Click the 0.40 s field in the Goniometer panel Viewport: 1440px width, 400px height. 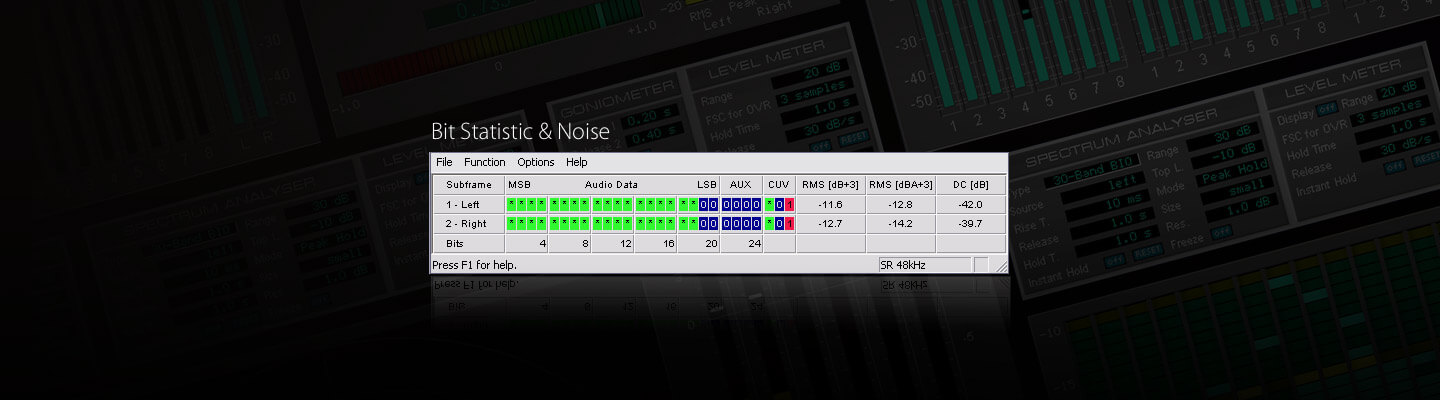(654, 135)
